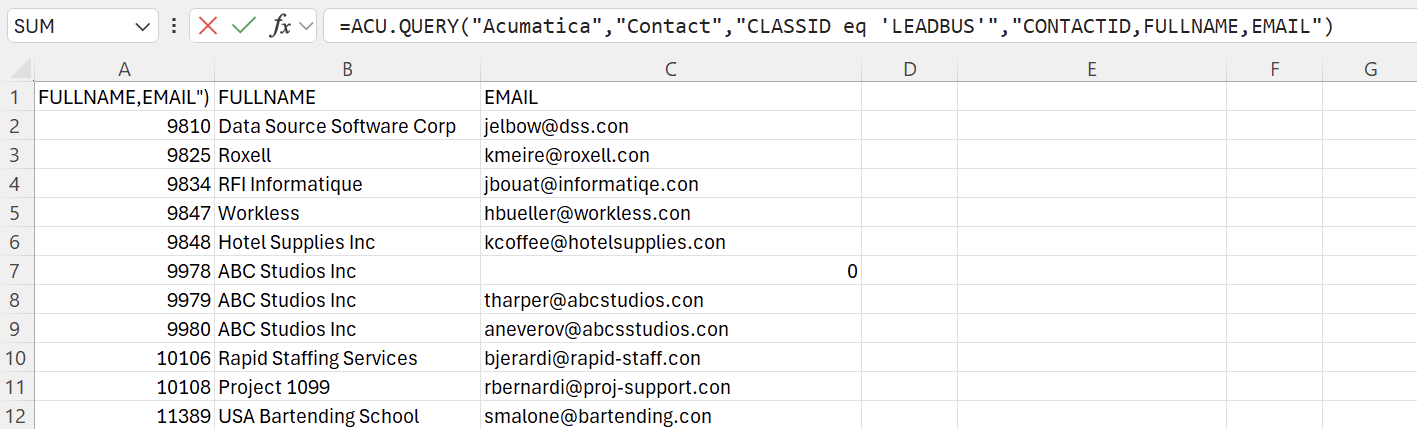1417x429 pixels.
Task: Select the Rapid Staffing Services cell
Action: [x=346, y=358]
